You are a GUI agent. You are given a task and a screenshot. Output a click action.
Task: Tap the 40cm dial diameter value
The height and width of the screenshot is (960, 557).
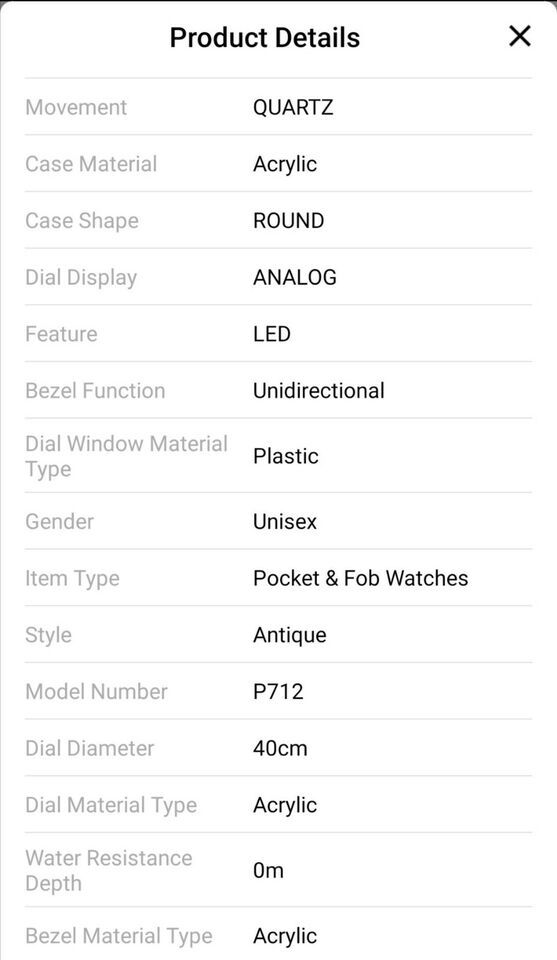[280, 748]
